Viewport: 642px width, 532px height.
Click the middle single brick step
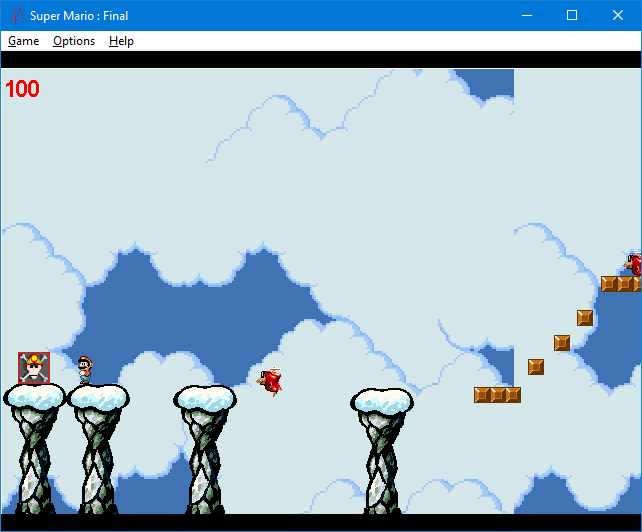tap(562, 343)
